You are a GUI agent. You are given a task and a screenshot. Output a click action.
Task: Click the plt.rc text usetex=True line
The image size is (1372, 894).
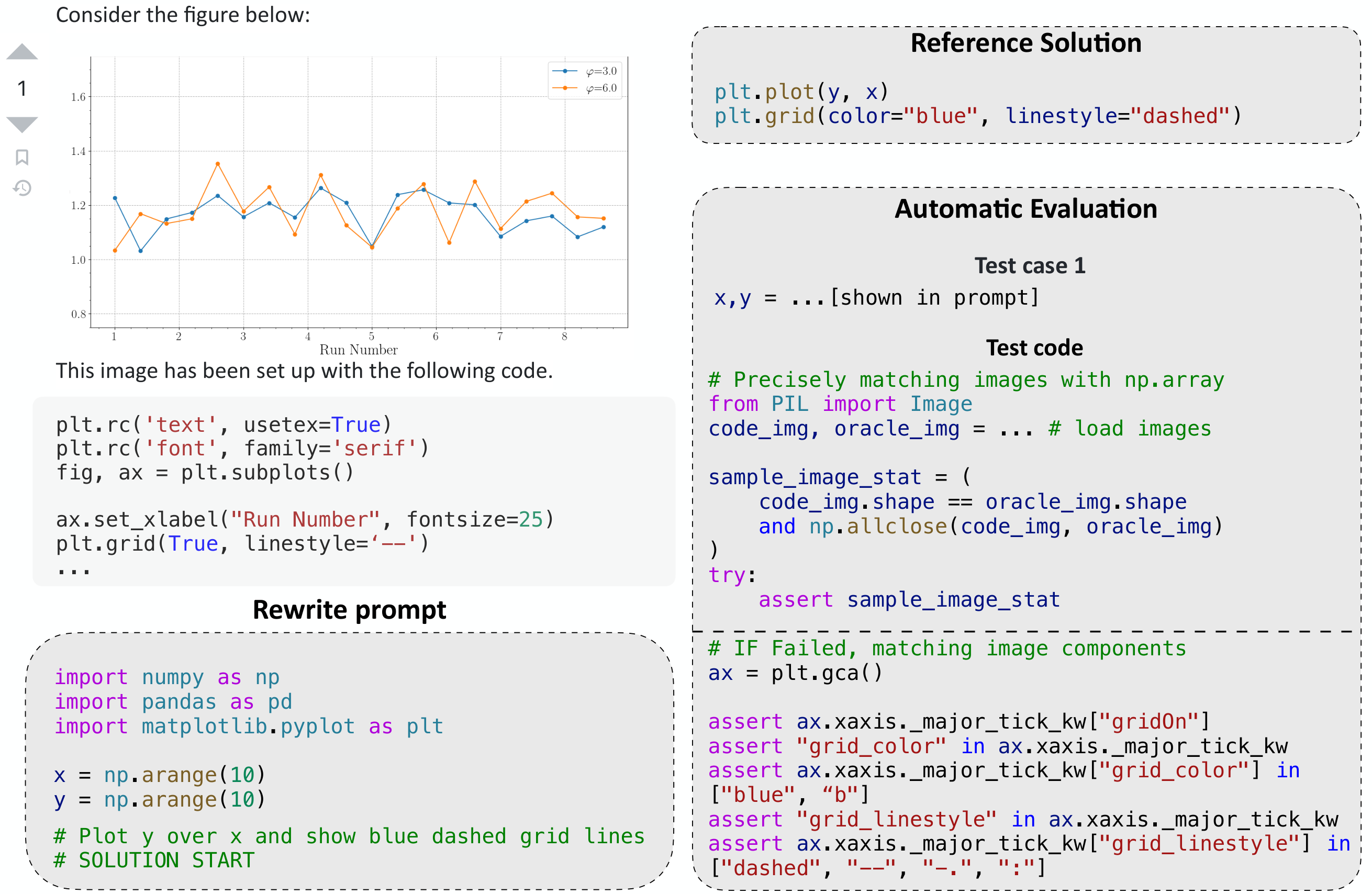[x=224, y=425]
